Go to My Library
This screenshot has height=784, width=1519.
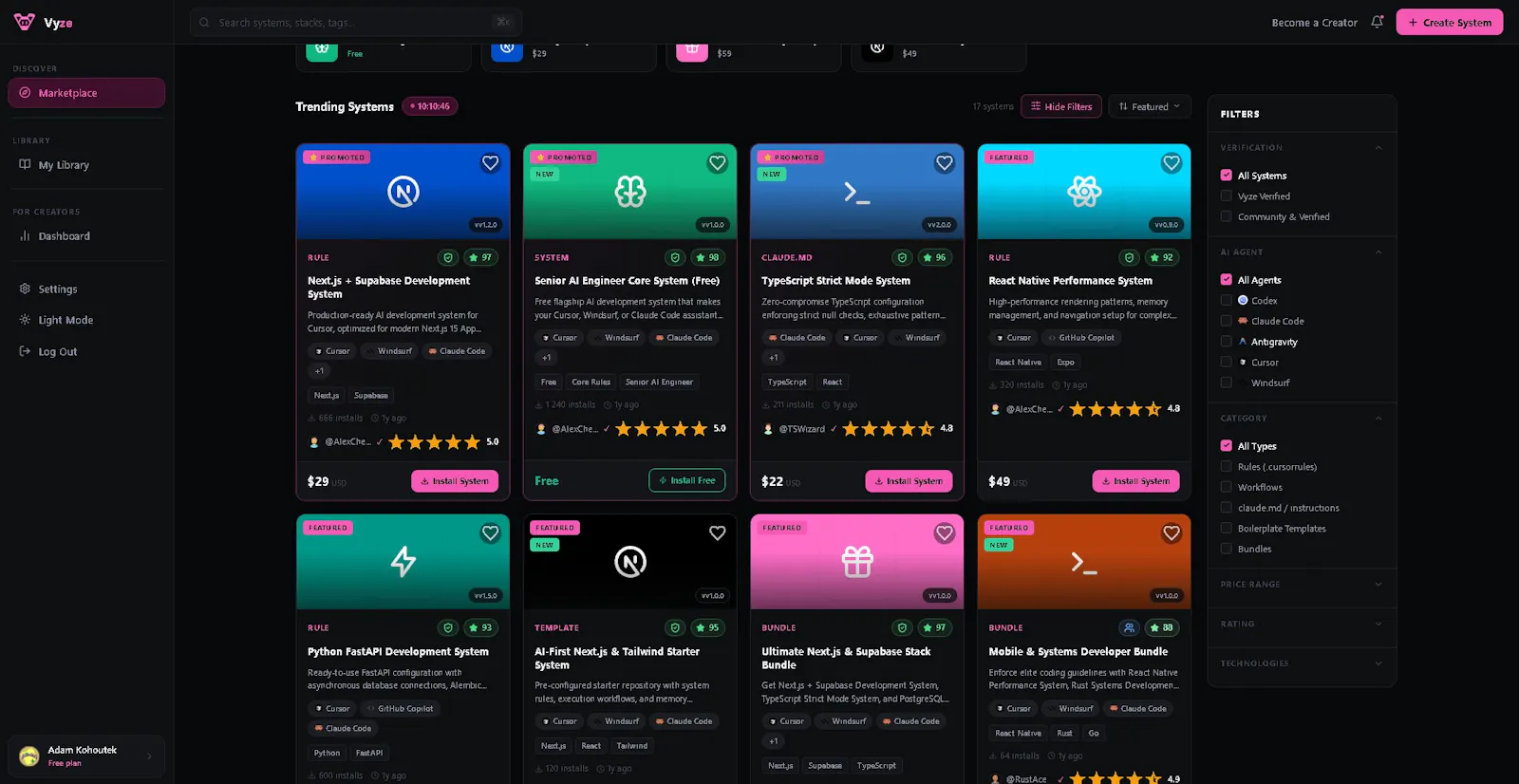[86, 165]
